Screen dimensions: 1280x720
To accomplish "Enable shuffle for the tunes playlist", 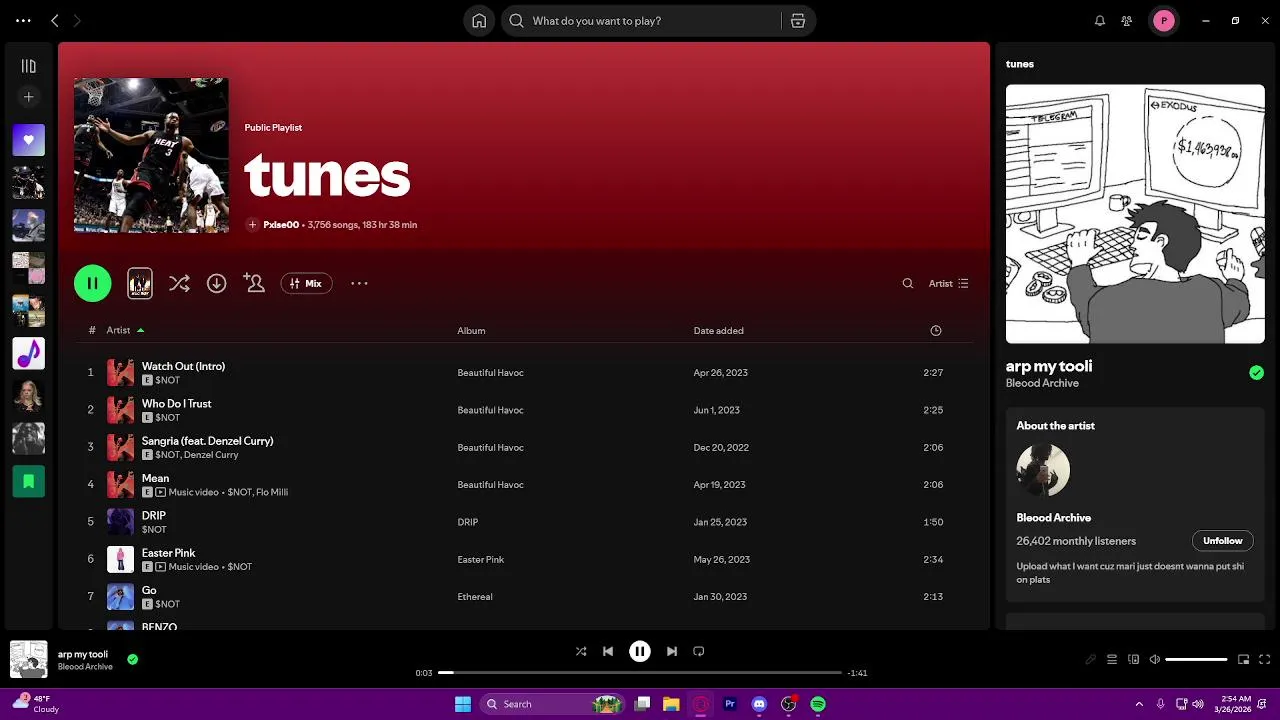I will point(179,284).
